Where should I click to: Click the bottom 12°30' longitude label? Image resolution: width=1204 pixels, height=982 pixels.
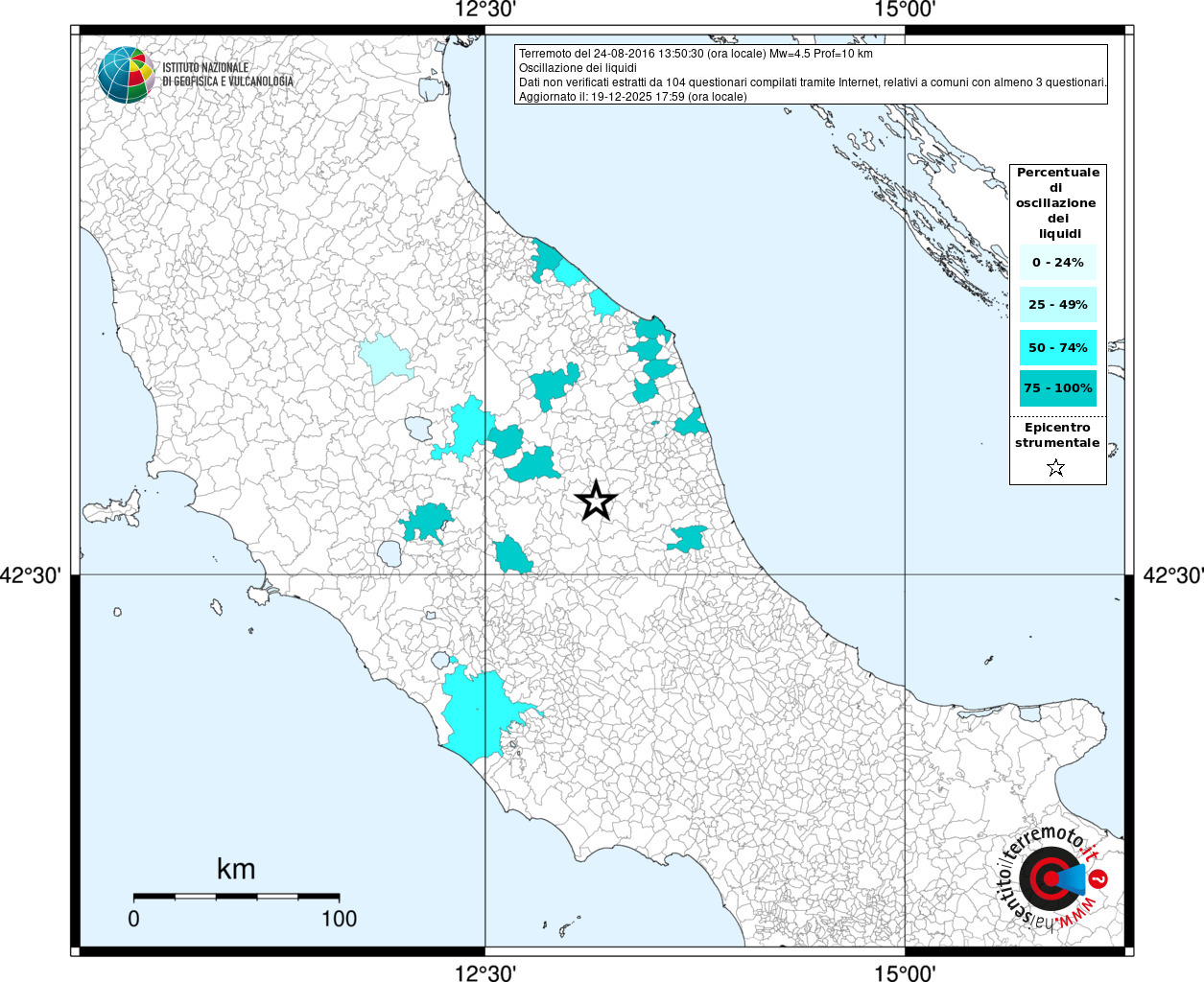pyautogui.click(x=485, y=972)
